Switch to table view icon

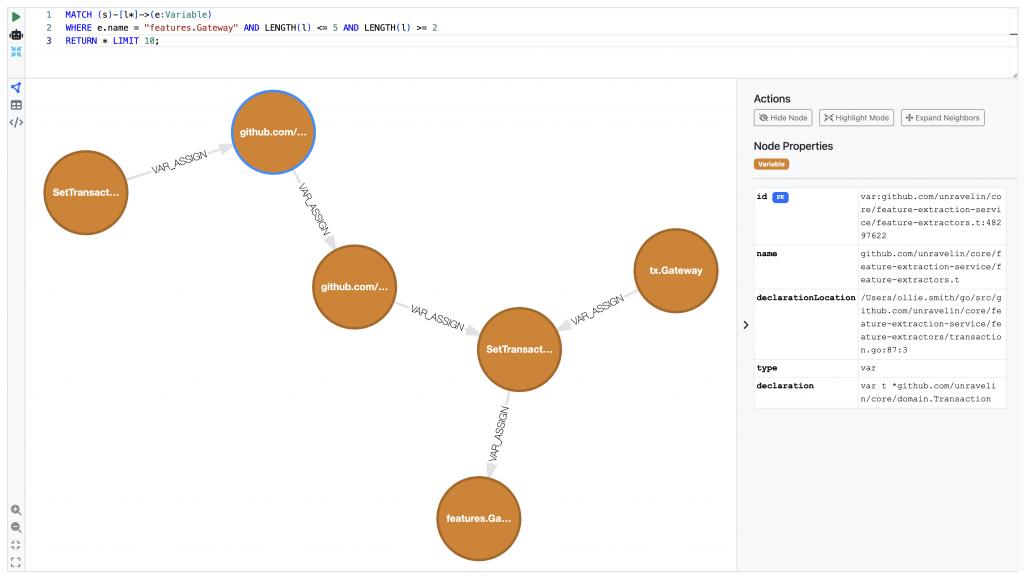[16, 105]
